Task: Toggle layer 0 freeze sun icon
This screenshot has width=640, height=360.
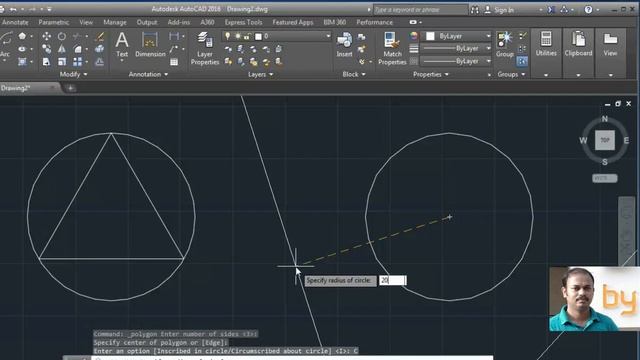Action: point(238,36)
